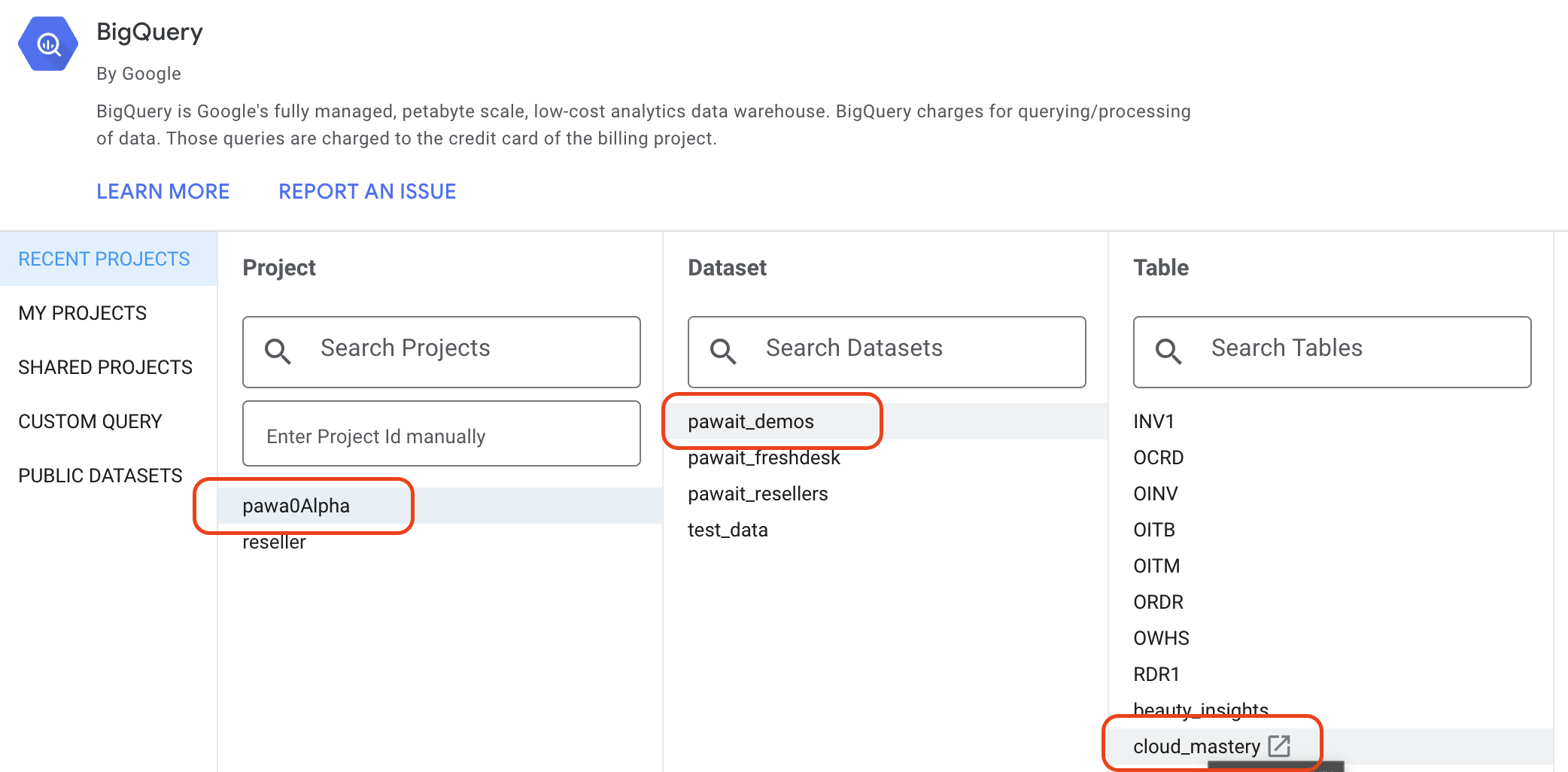Select the reseller project
This screenshot has height=772, width=1568.
point(273,542)
